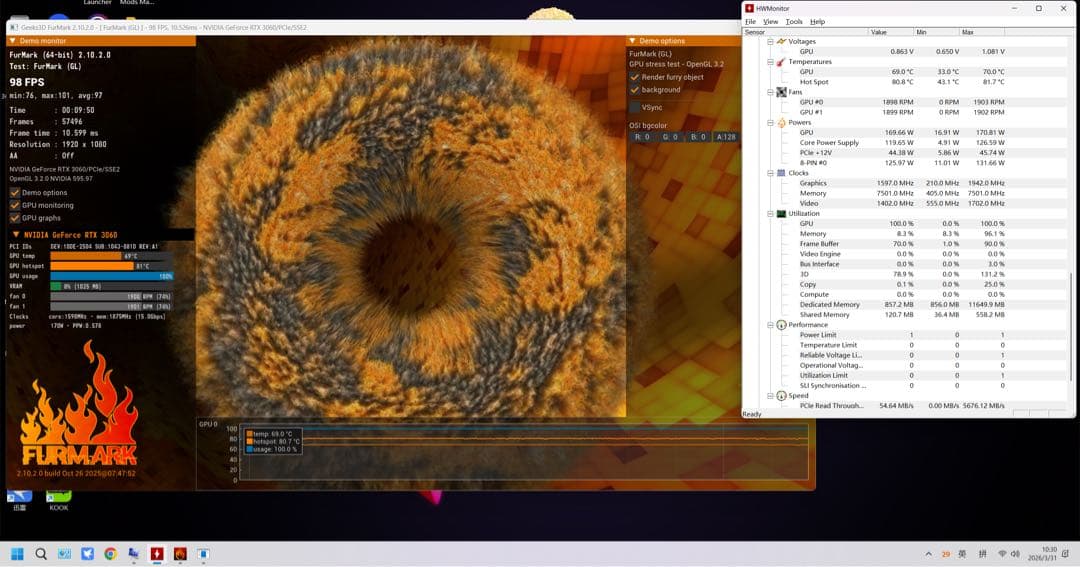This screenshot has width=1080, height=567.
Task: Click the R: 0 color value field
Action: [642, 137]
